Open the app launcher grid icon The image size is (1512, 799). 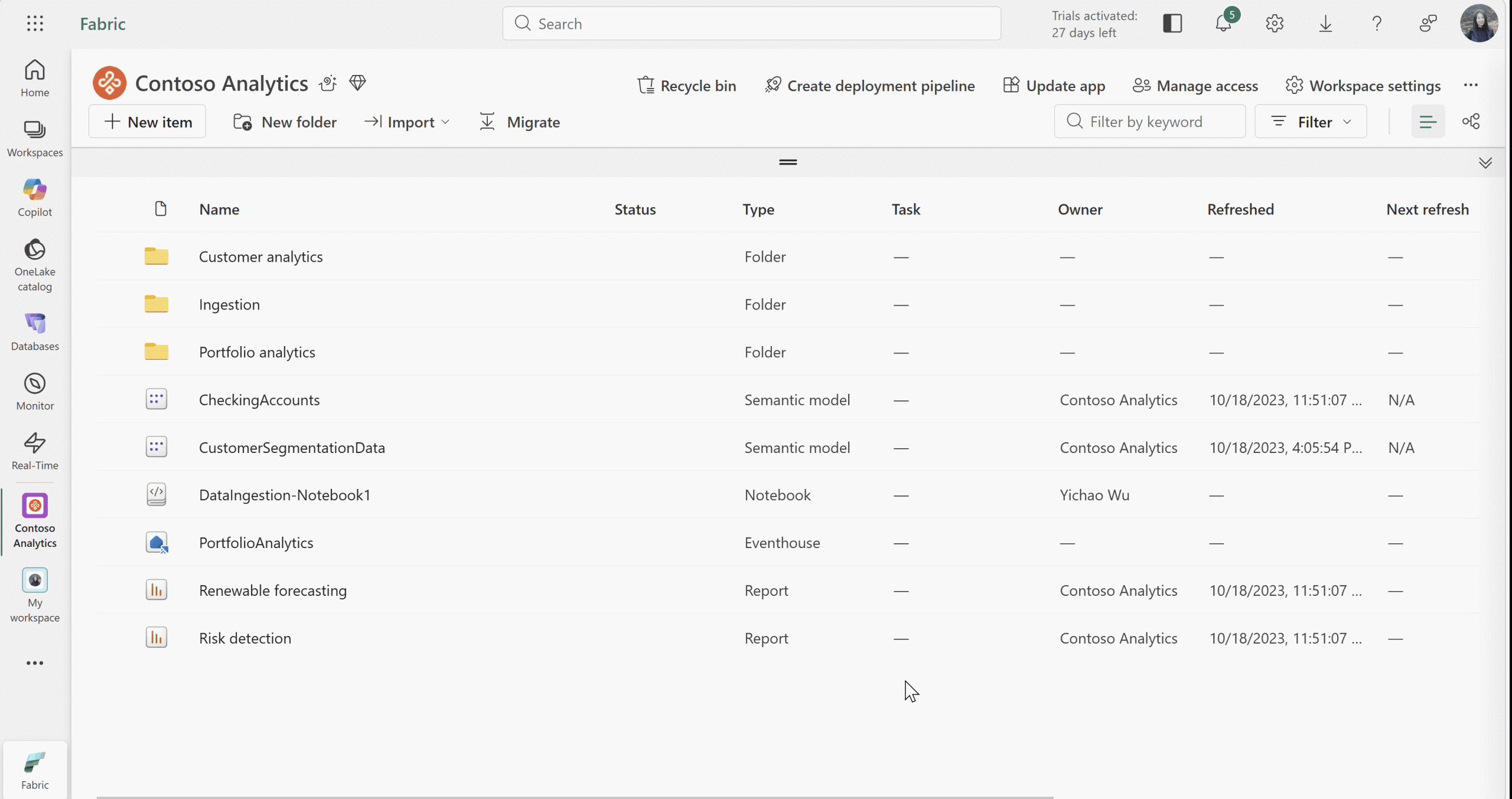point(35,24)
